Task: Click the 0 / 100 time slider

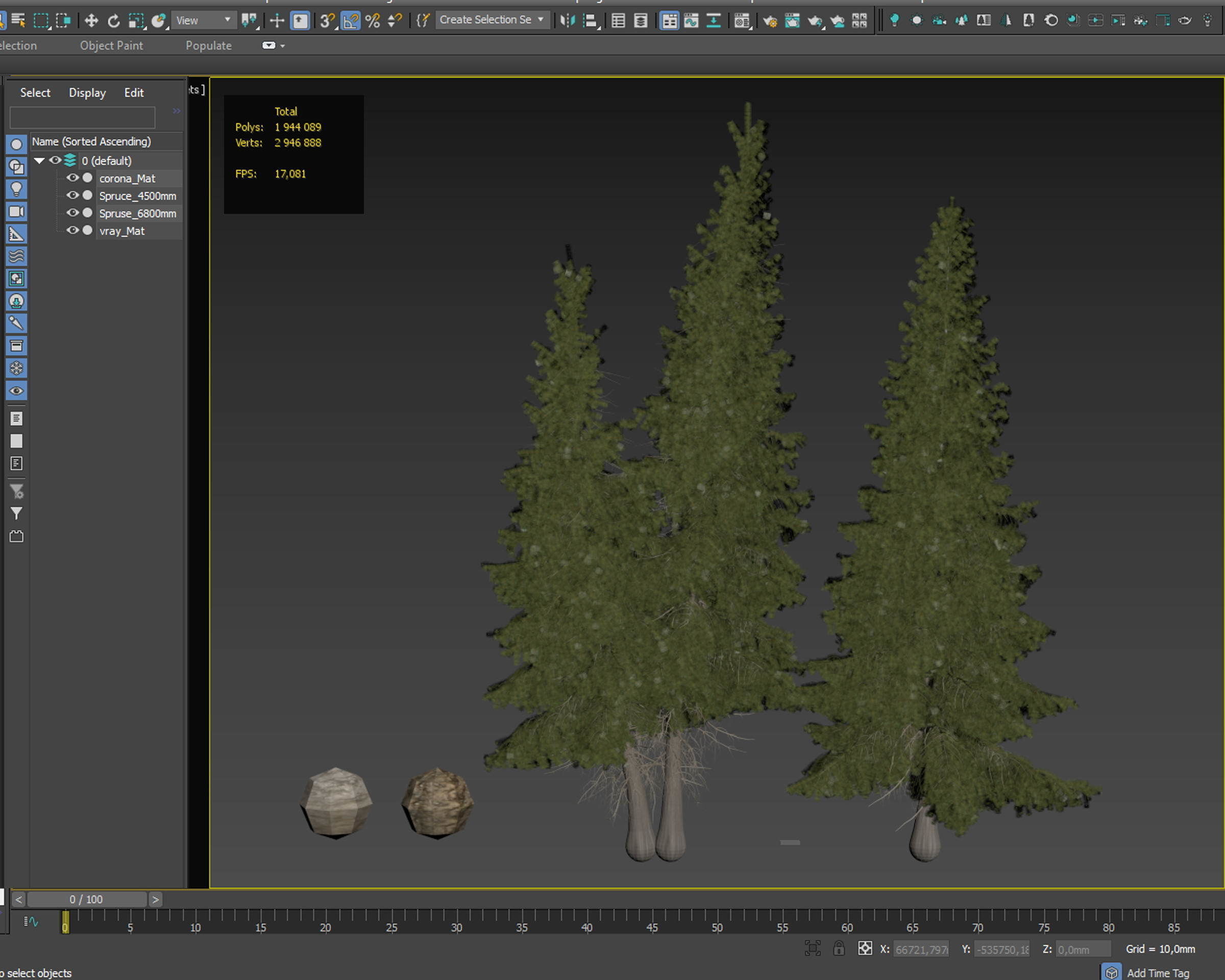Action: 86,899
